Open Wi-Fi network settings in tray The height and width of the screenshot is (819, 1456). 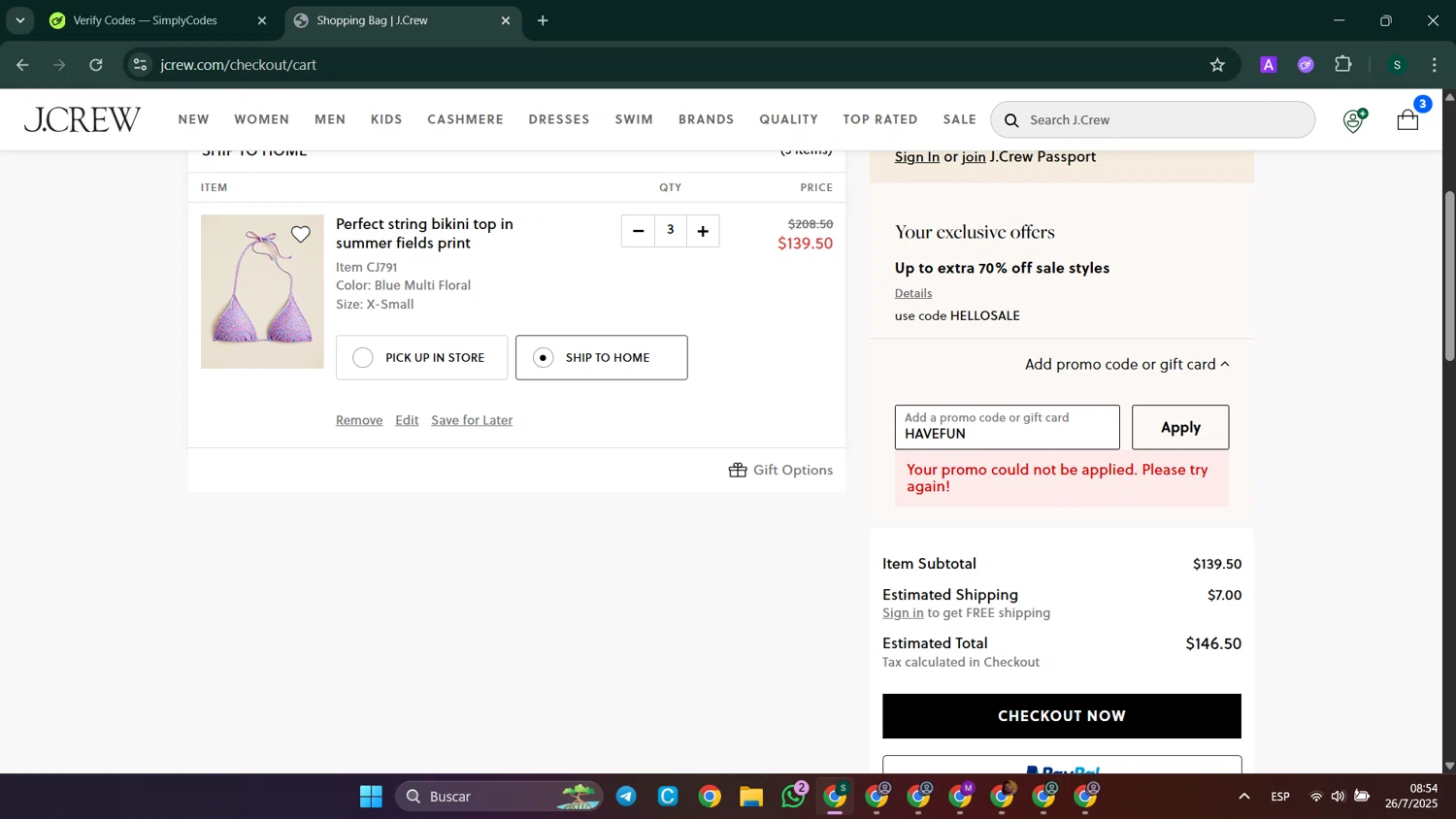pos(1316,797)
